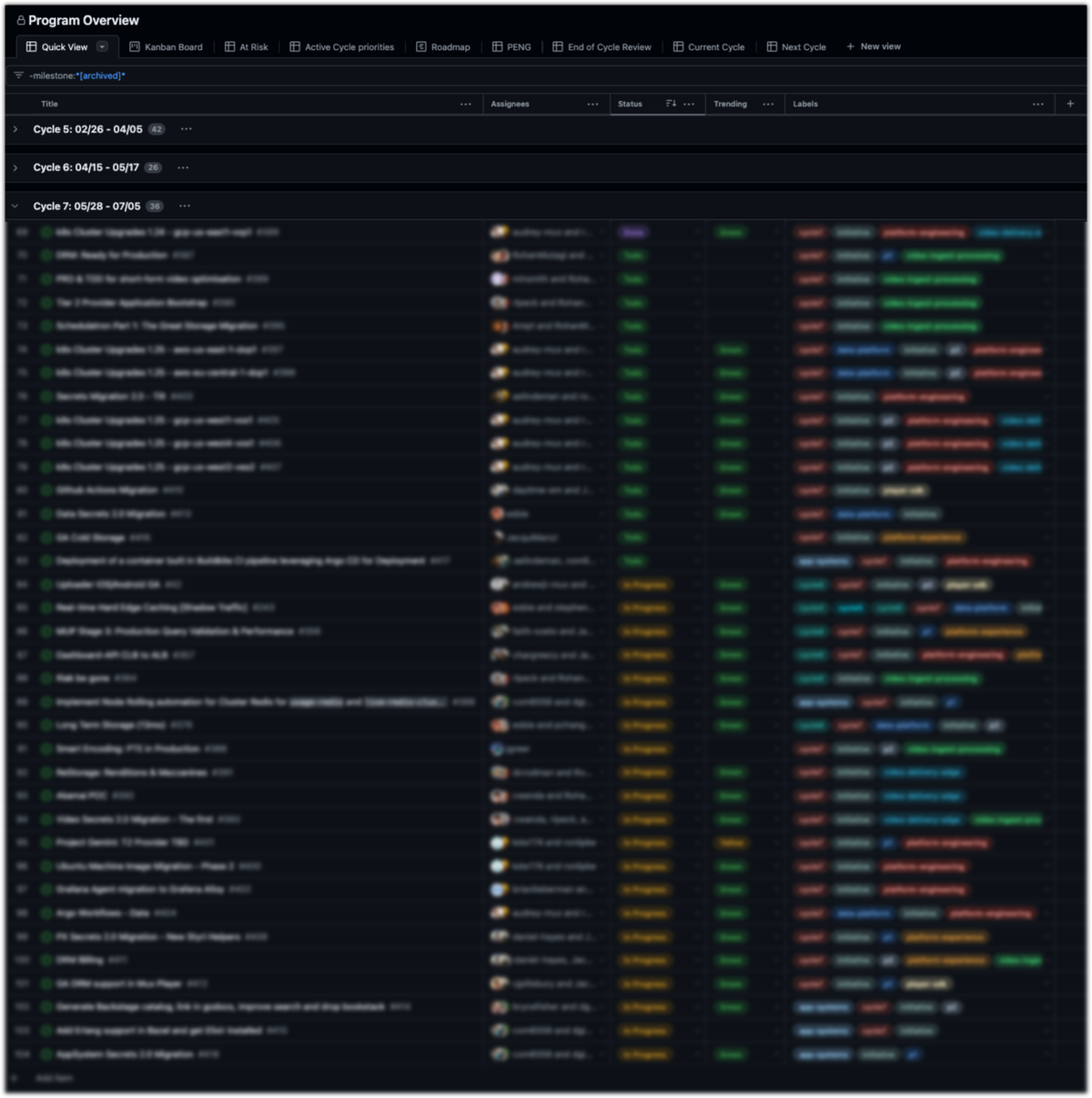Screen dimensions: 1092x1098
Task: Click the clock icon on the Roadmap tab
Action: [x=420, y=46]
